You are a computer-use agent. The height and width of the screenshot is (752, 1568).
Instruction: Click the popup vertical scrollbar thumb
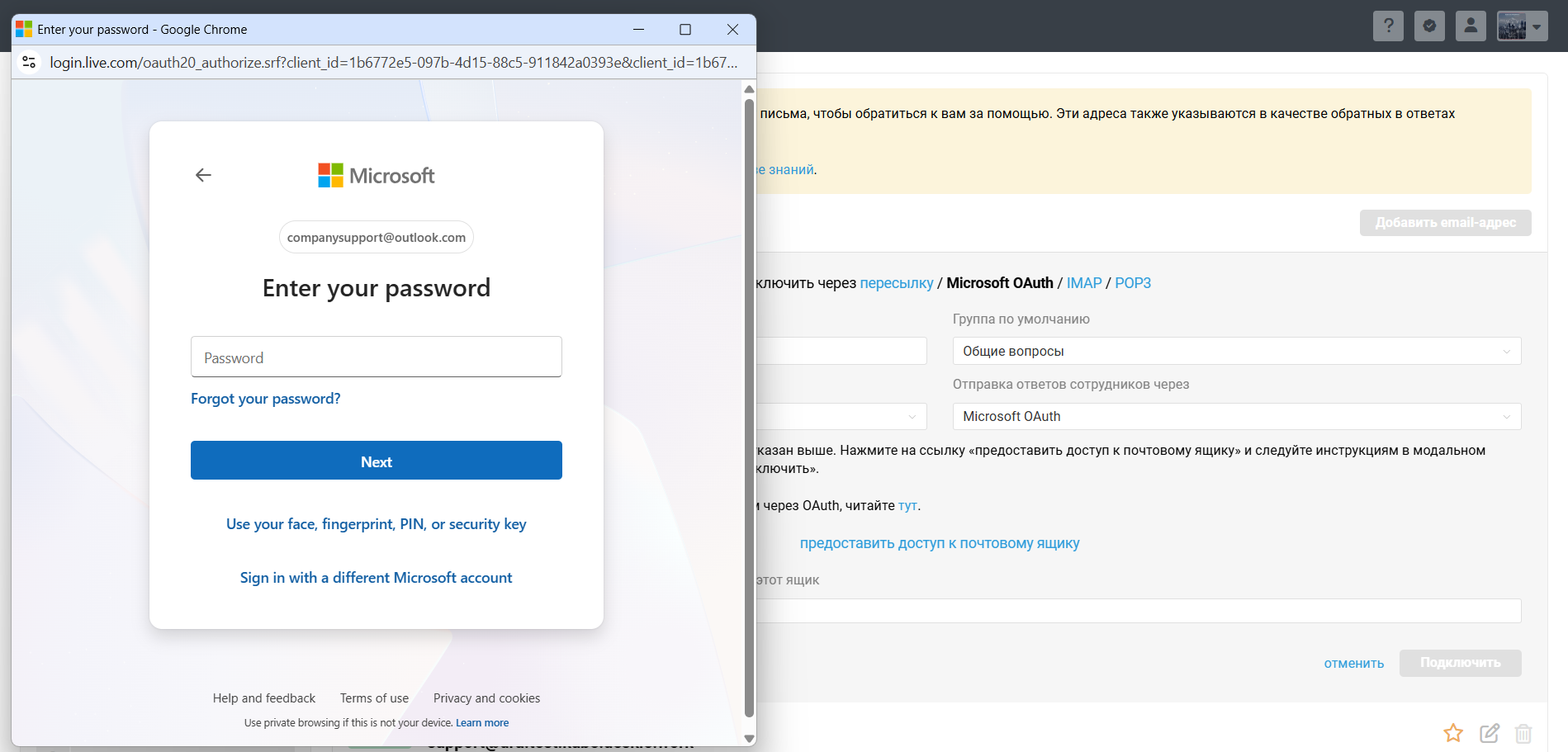pos(749,408)
